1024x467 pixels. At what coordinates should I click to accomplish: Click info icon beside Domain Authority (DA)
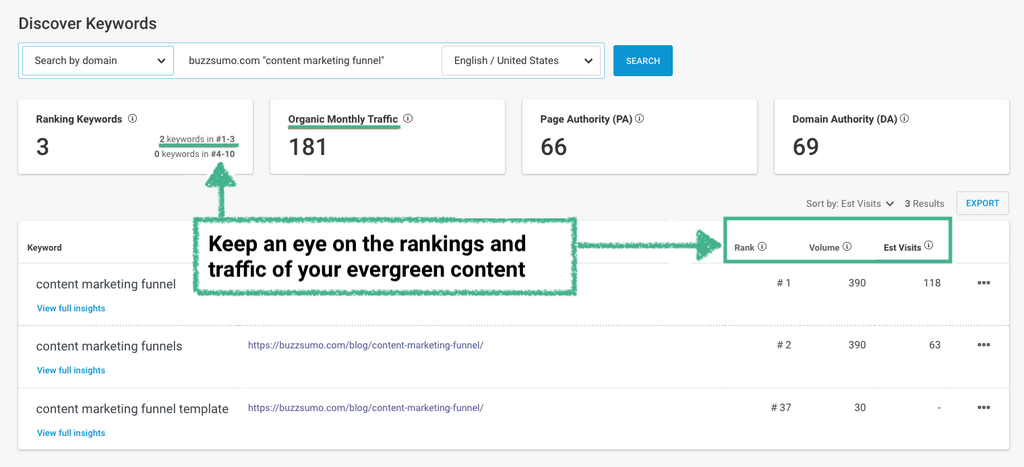click(x=905, y=119)
